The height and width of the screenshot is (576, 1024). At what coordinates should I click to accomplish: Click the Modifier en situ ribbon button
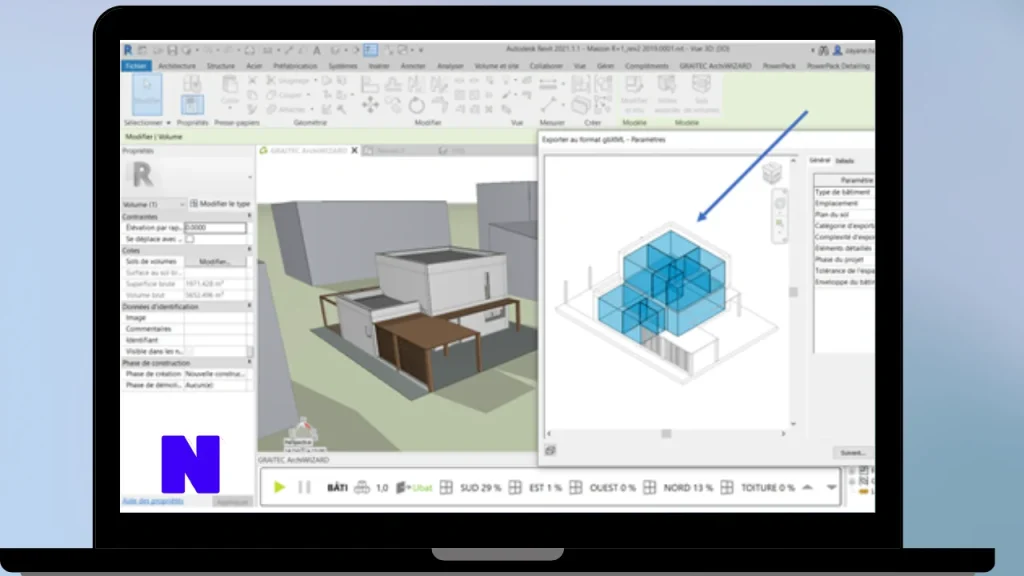[x=633, y=94]
